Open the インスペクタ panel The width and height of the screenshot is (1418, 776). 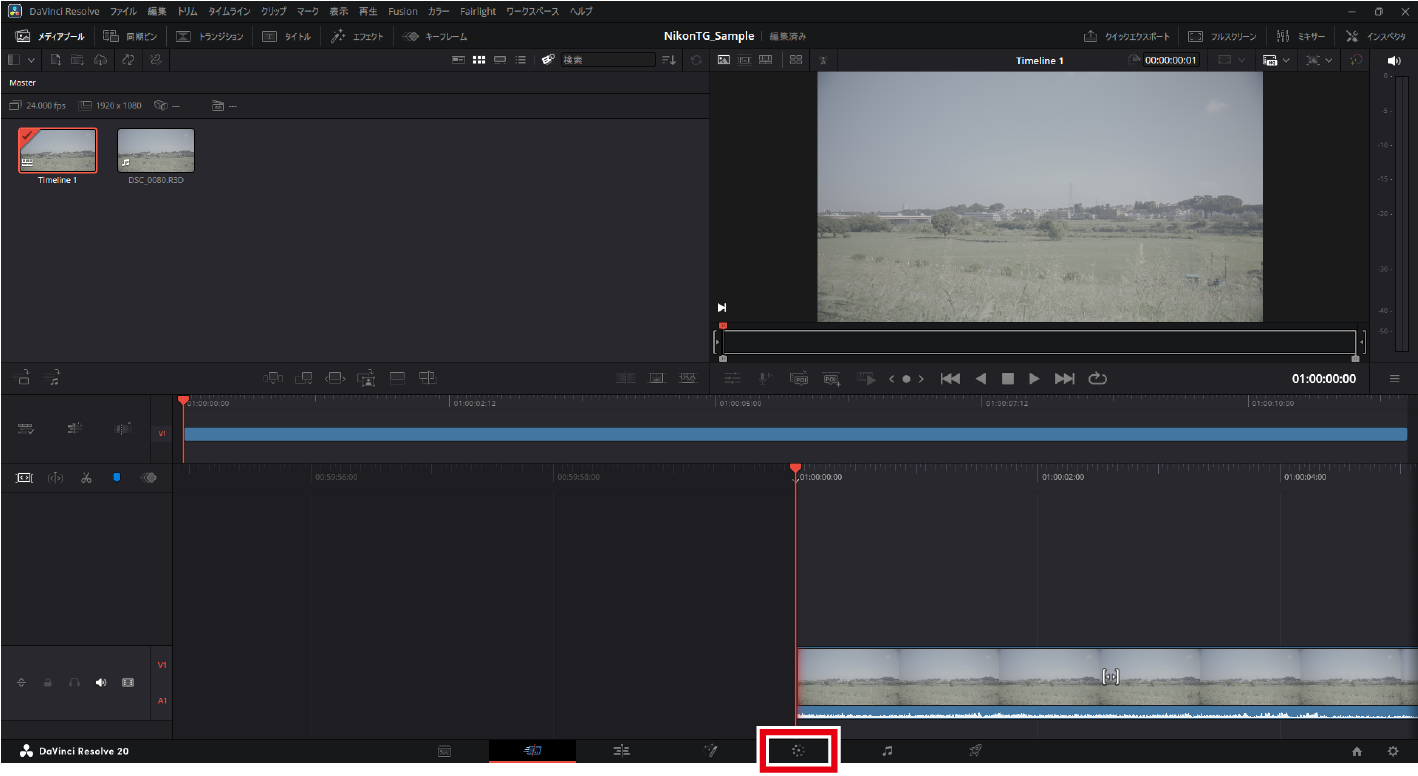[x=1376, y=36]
